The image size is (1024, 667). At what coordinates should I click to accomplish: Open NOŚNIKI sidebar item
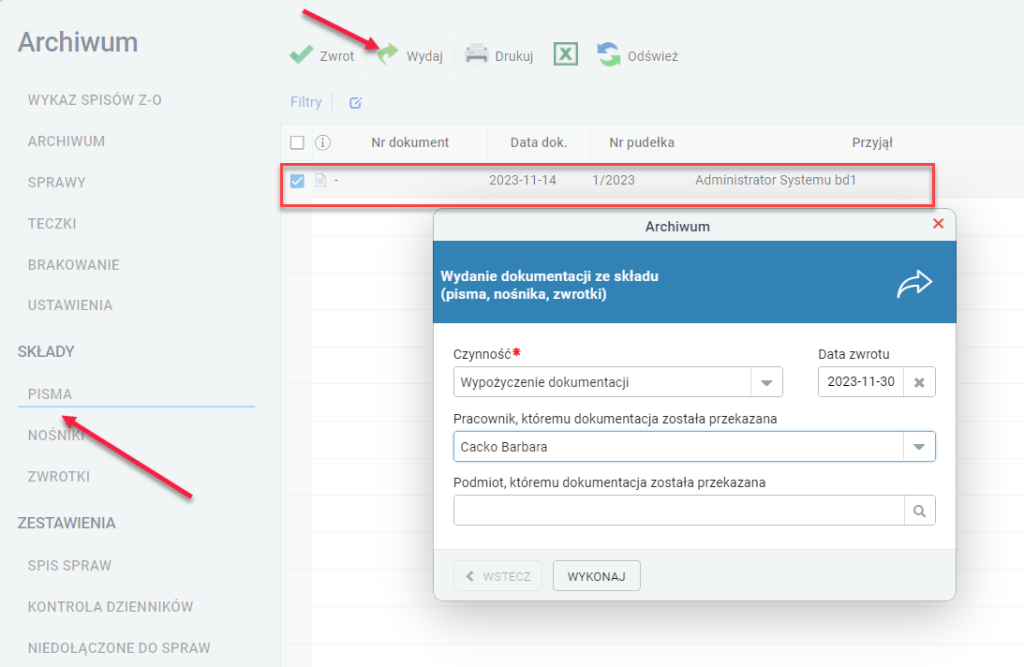click(x=56, y=435)
